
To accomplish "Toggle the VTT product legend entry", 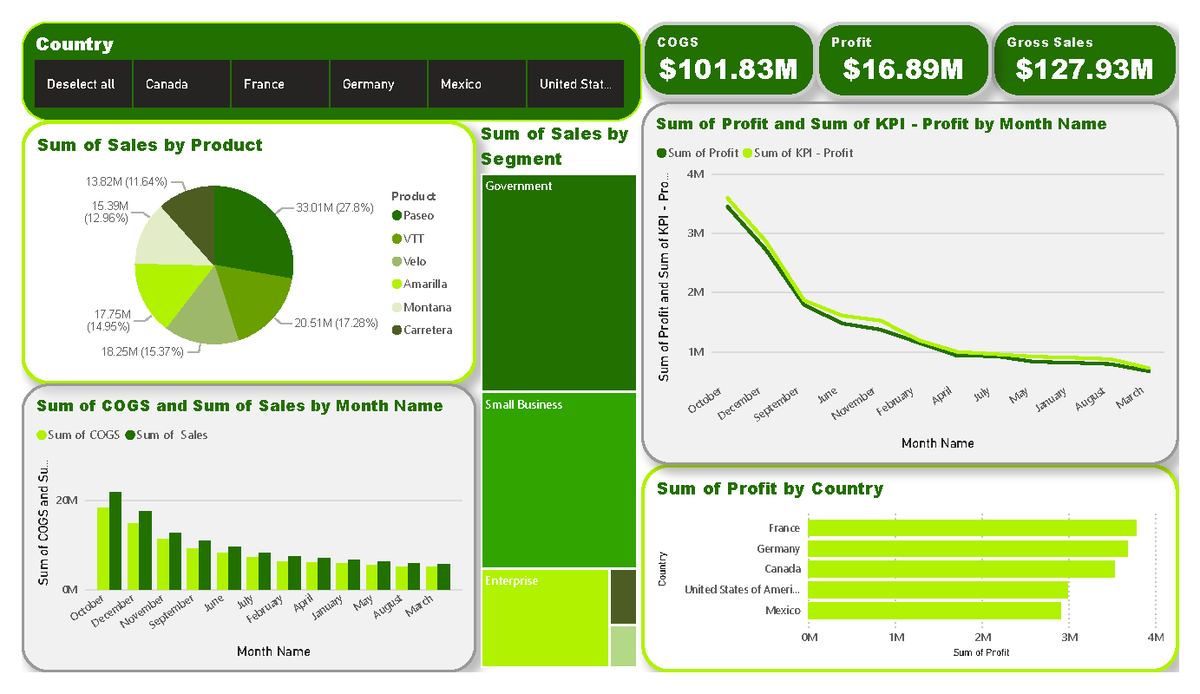I will [x=405, y=238].
